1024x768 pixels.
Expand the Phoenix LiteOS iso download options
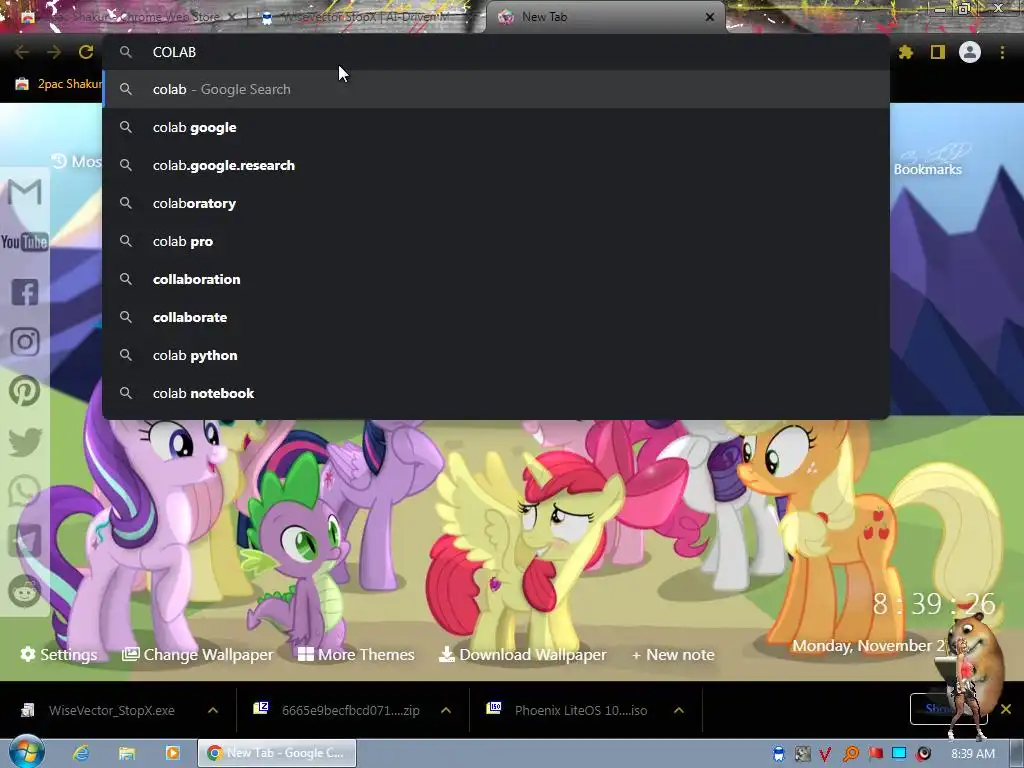679,711
